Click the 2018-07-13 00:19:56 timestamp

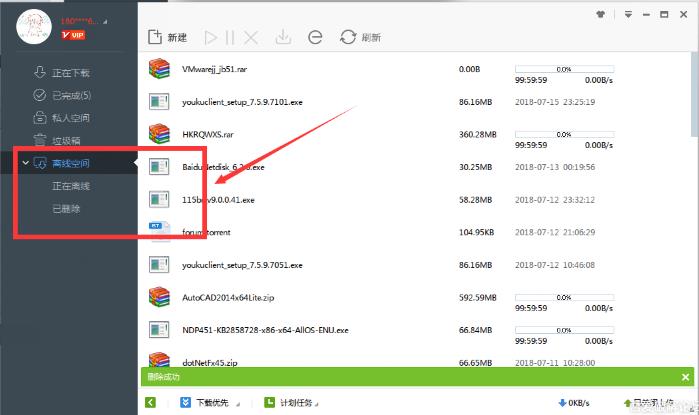coord(555,167)
